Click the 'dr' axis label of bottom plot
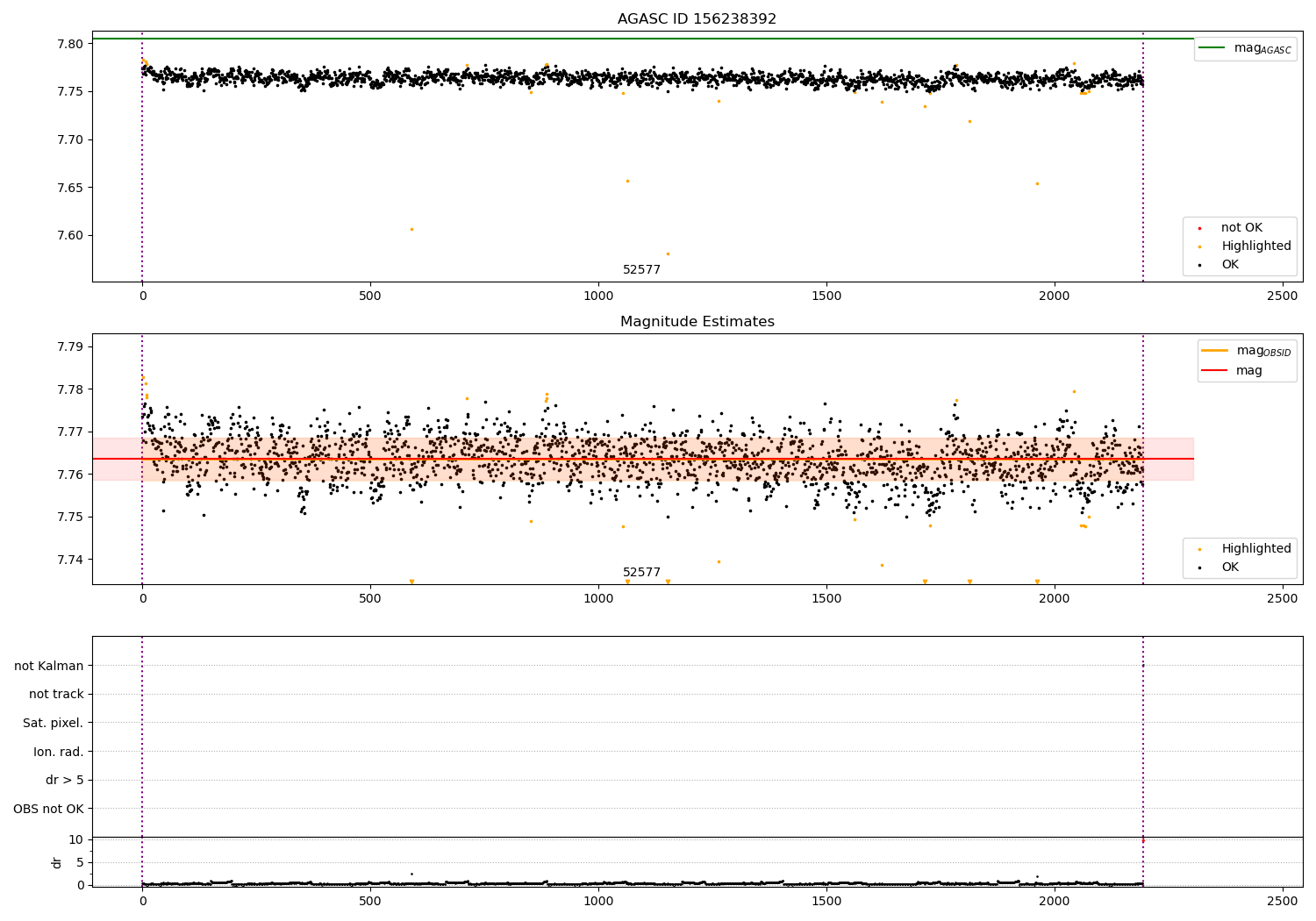This screenshot has height=921, width=1316. click(57, 862)
